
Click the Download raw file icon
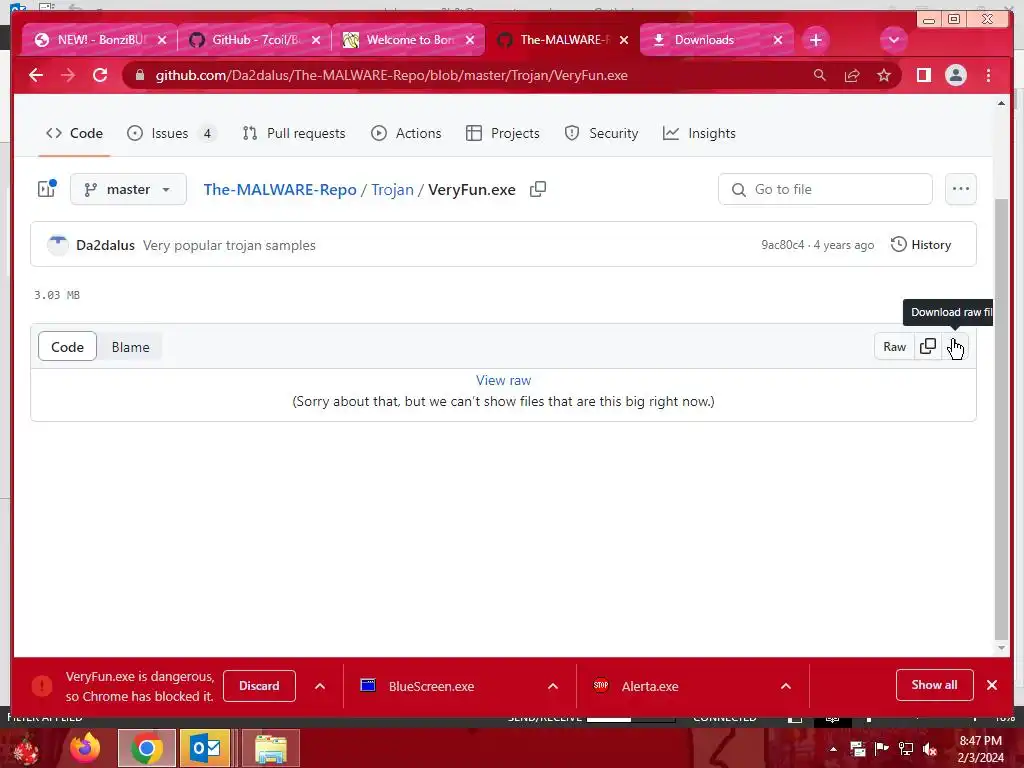(955, 347)
